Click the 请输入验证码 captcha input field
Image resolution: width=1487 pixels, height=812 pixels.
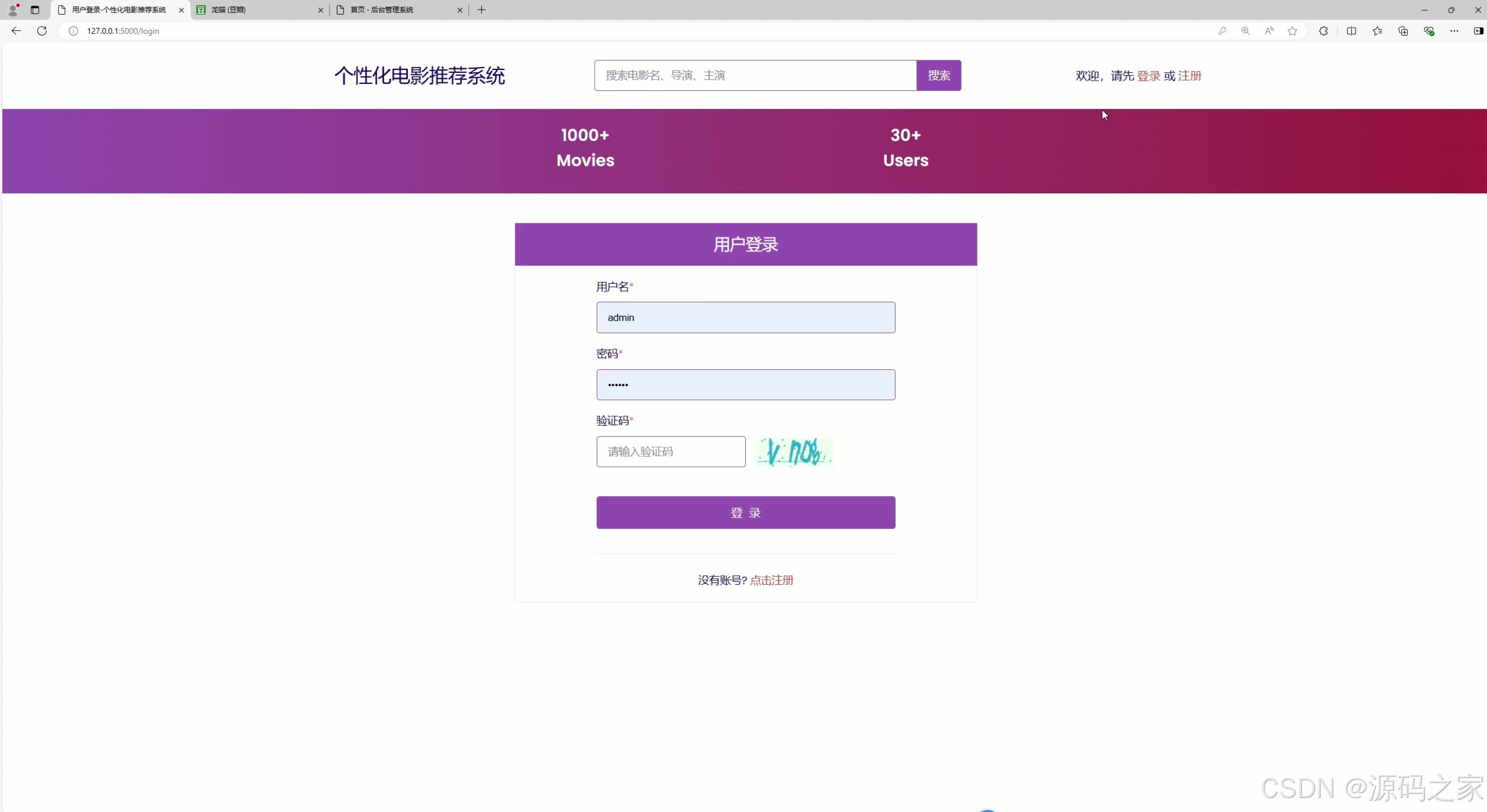click(x=670, y=452)
